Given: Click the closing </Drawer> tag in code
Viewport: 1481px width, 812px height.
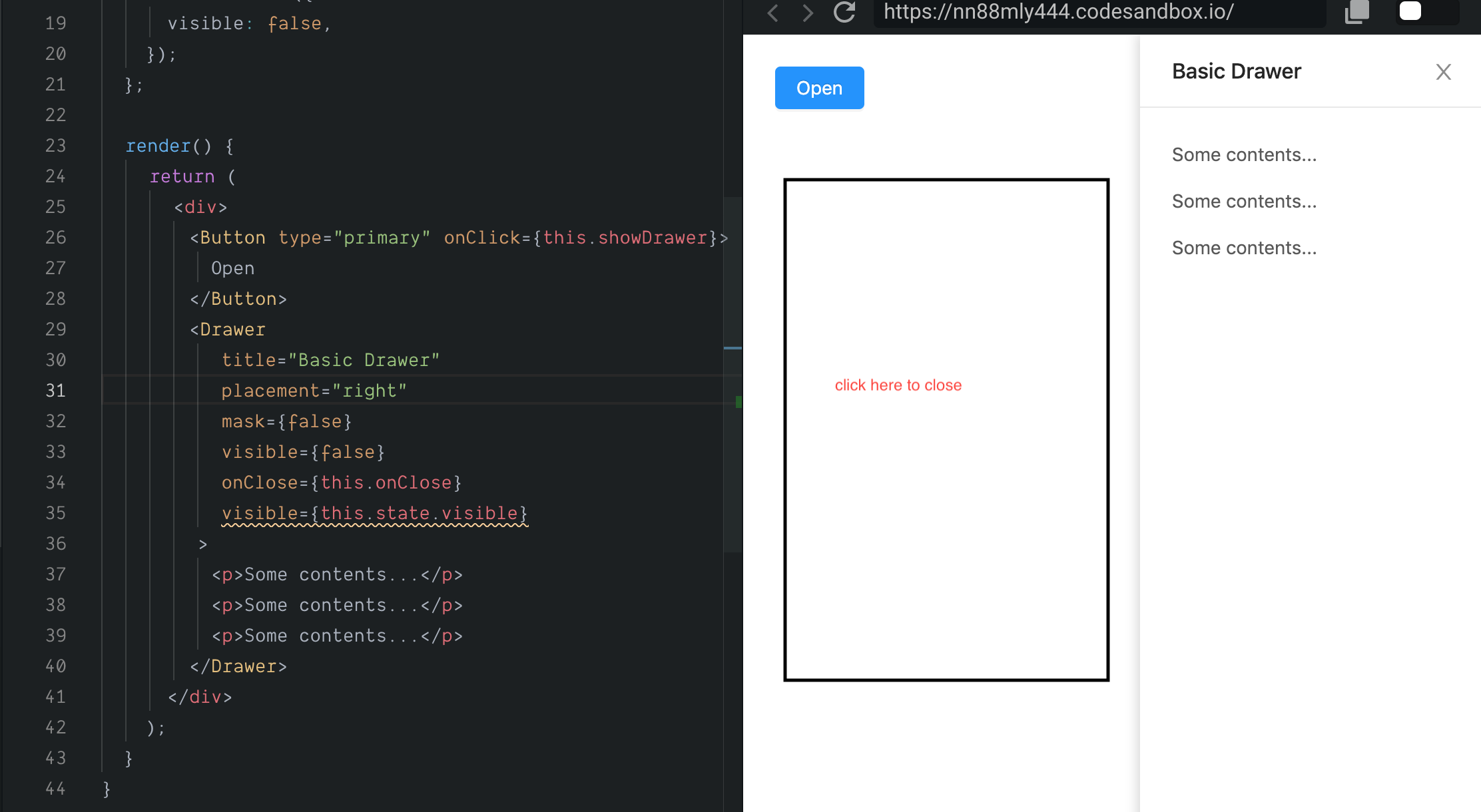Looking at the screenshot, I should tap(238, 666).
